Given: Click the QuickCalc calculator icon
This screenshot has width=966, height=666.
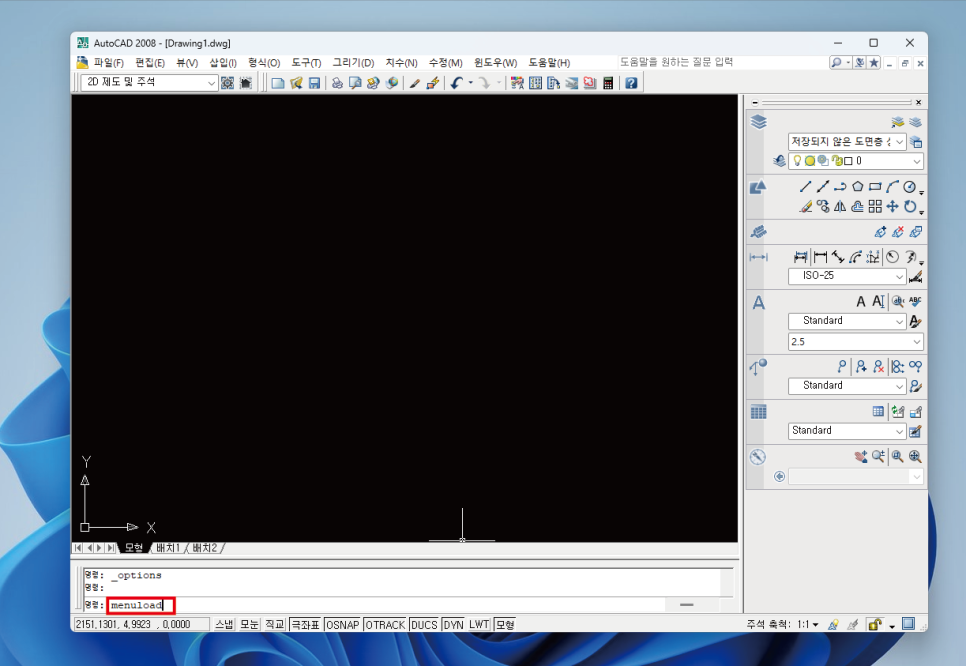Looking at the screenshot, I should point(608,83).
